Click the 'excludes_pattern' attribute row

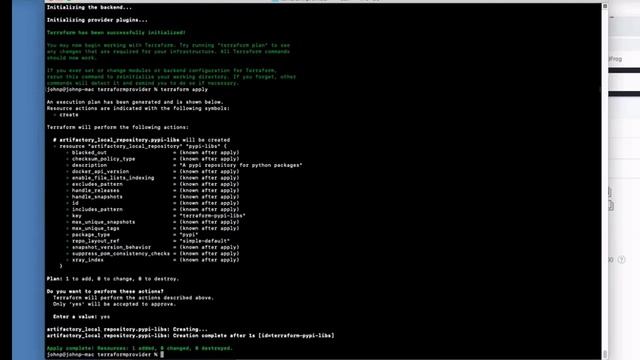(x=153, y=184)
